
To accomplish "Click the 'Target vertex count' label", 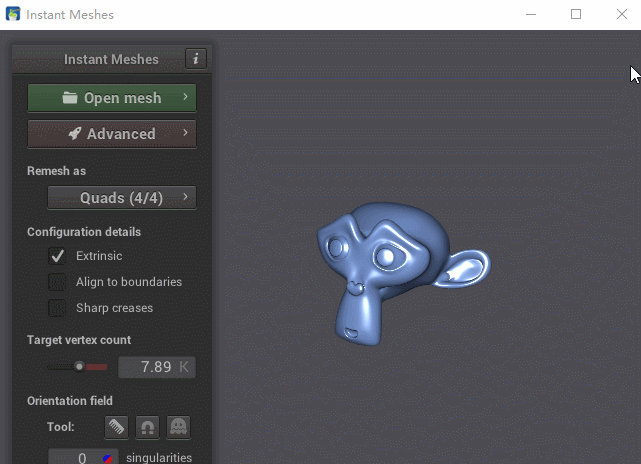I will (x=79, y=340).
